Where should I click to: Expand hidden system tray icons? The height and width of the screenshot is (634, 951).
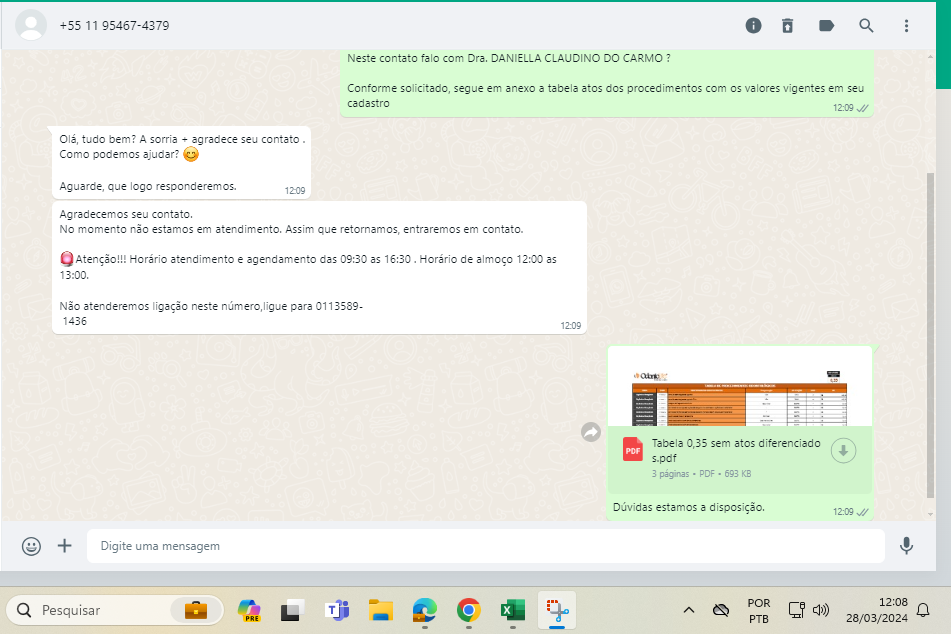(x=689, y=610)
